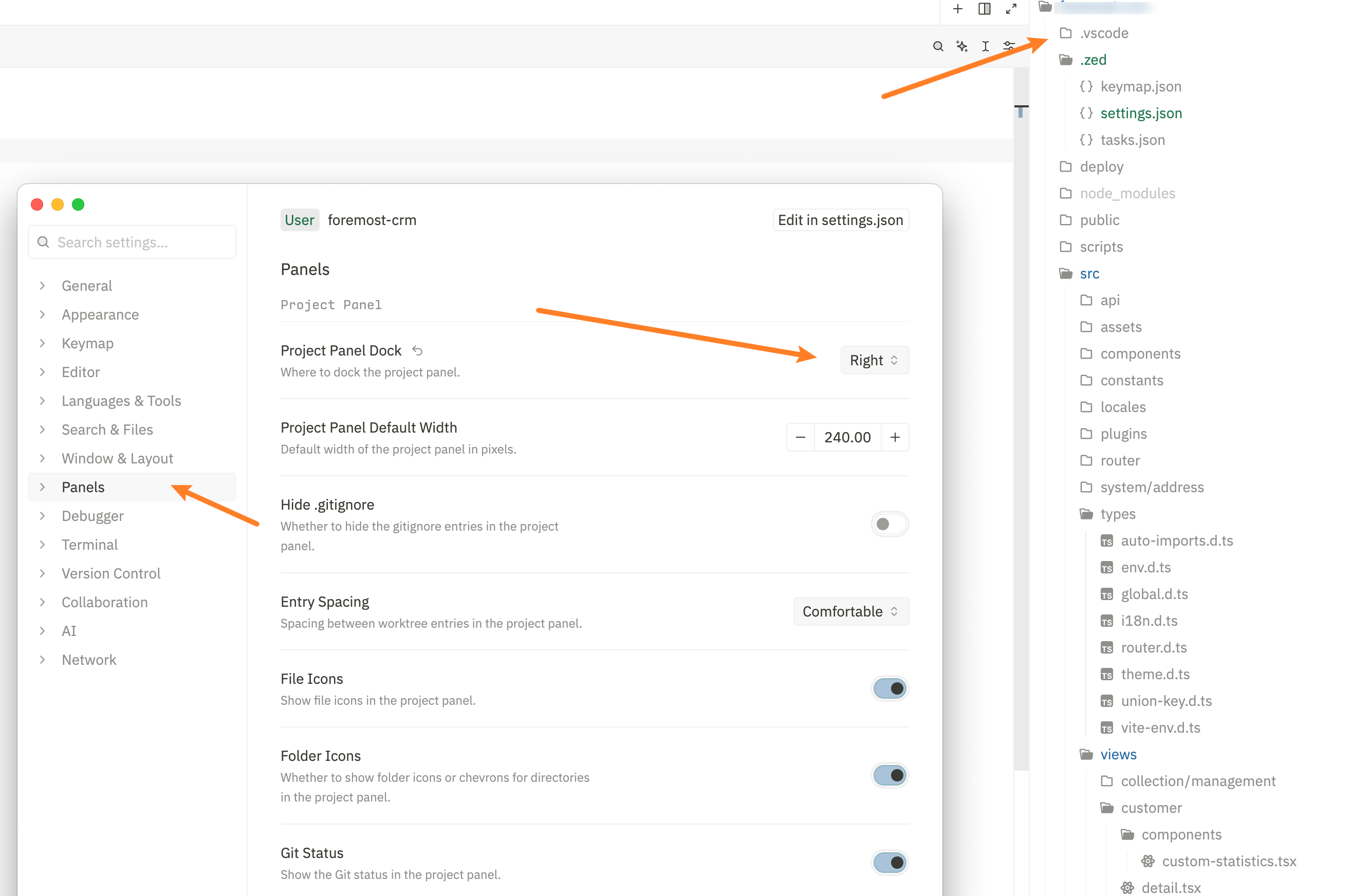
Task: Click the new tab plus icon
Action: click(957, 9)
